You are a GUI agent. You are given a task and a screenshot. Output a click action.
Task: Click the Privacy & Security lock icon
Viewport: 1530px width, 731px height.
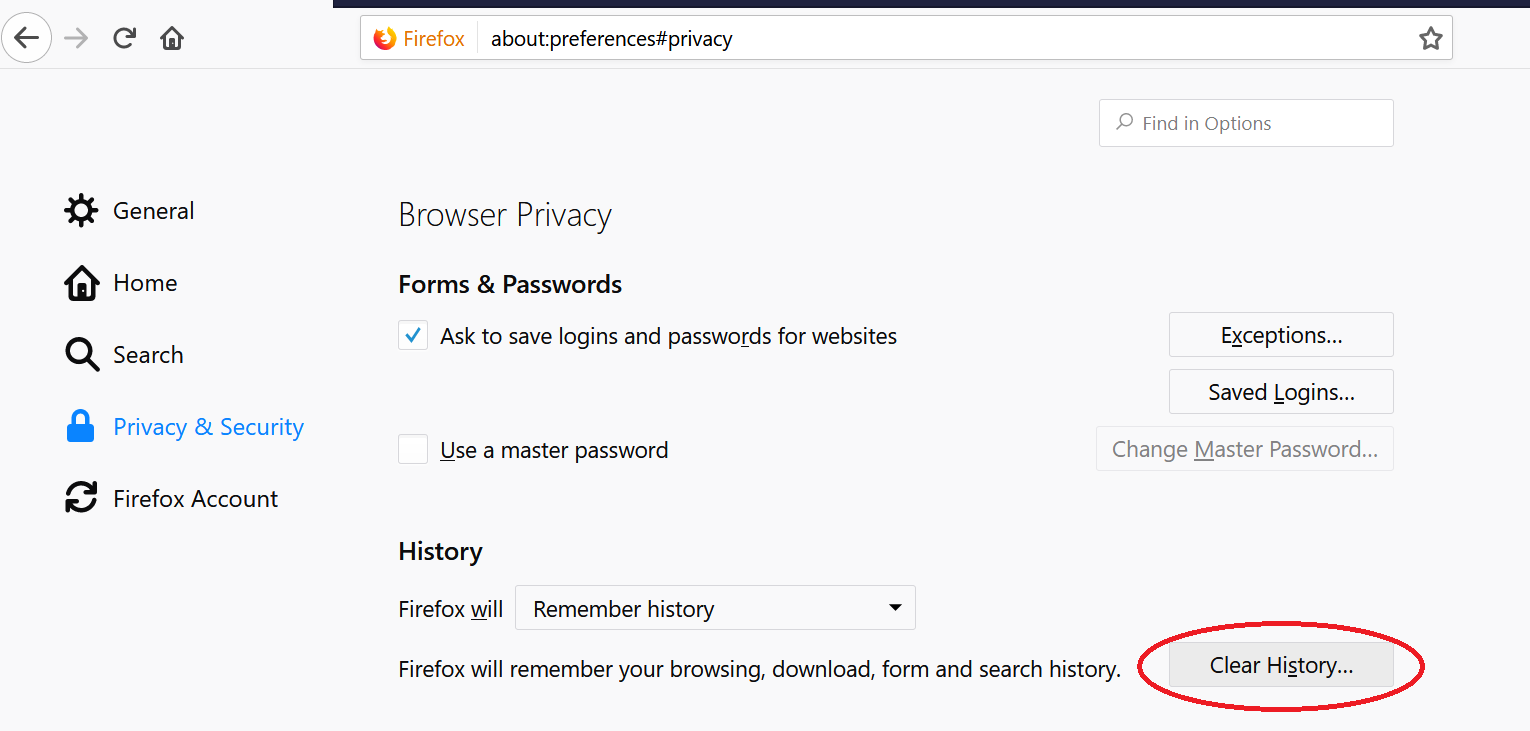(x=80, y=427)
